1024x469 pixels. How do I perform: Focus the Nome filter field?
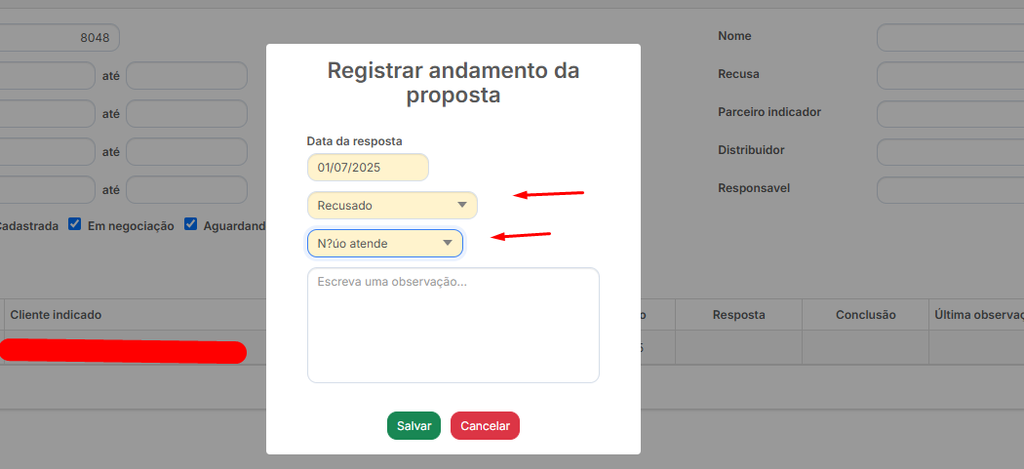[950, 38]
